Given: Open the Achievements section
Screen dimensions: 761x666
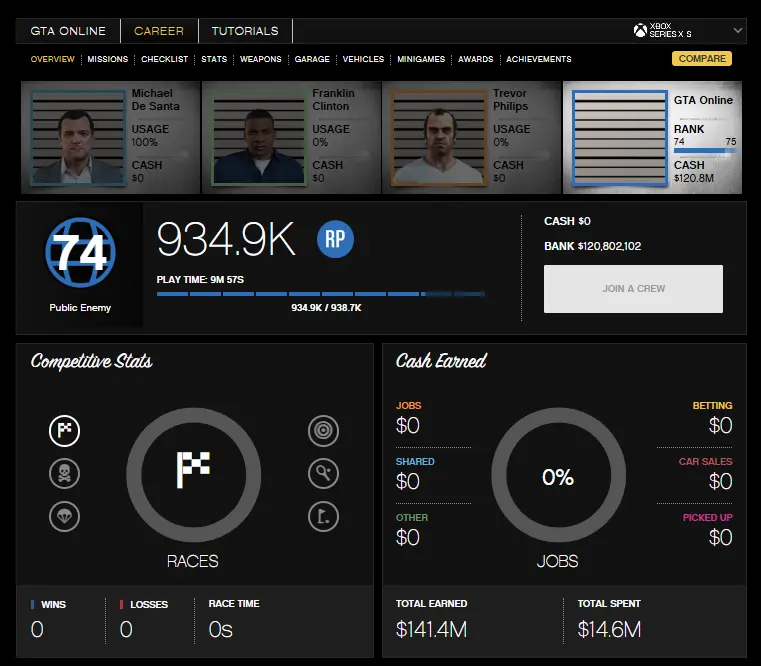Looking at the screenshot, I should tap(538, 59).
